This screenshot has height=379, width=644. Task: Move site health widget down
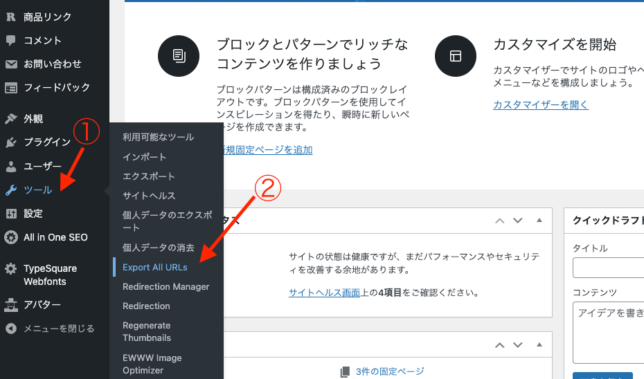518,221
